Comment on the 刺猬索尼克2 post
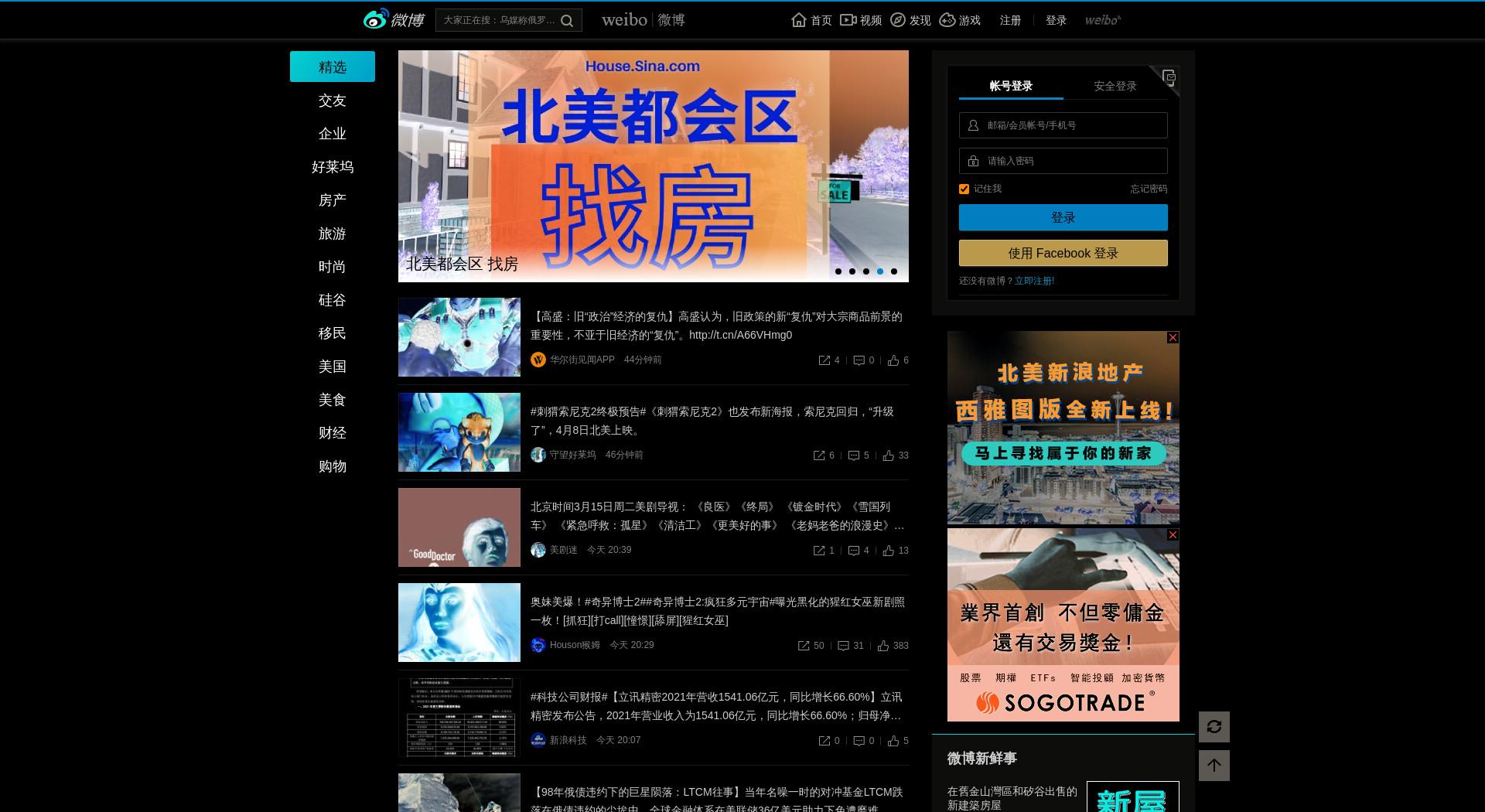The width and height of the screenshot is (1485, 812). (854, 455)
